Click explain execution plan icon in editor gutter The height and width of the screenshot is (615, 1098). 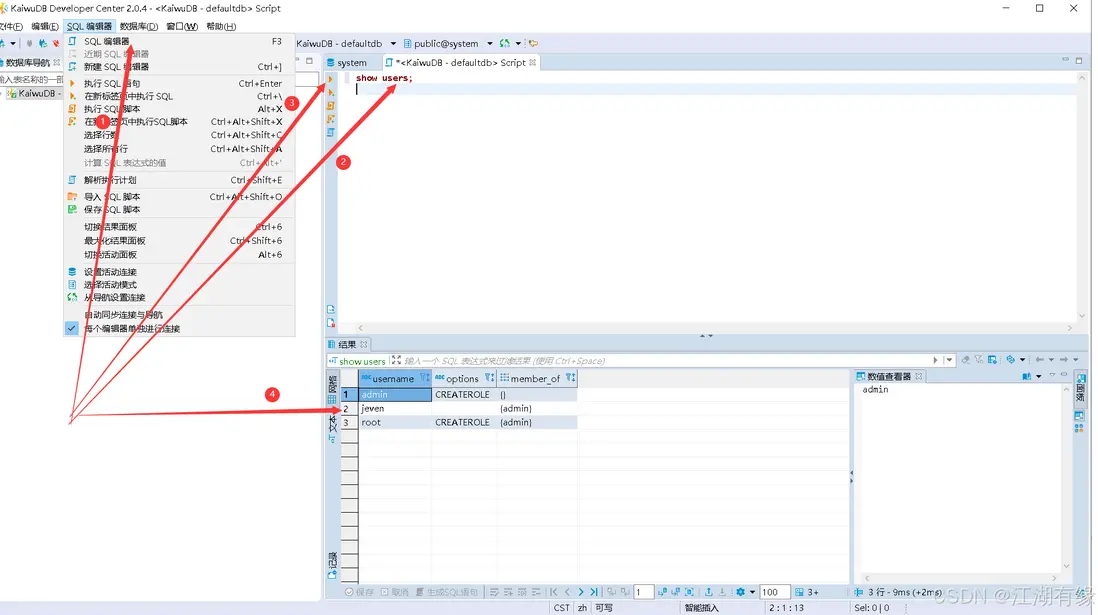pos(331,132)
